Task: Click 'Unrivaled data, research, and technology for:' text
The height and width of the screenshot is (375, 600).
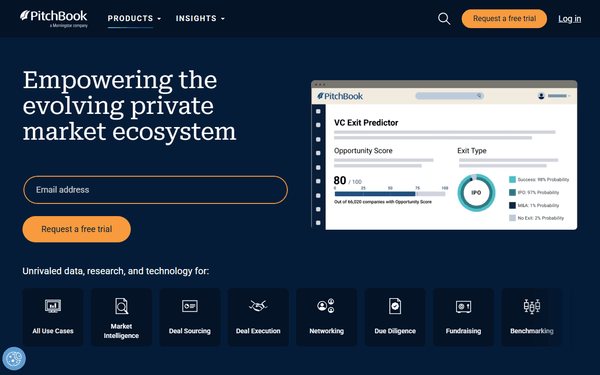Action: coord(116,271)
